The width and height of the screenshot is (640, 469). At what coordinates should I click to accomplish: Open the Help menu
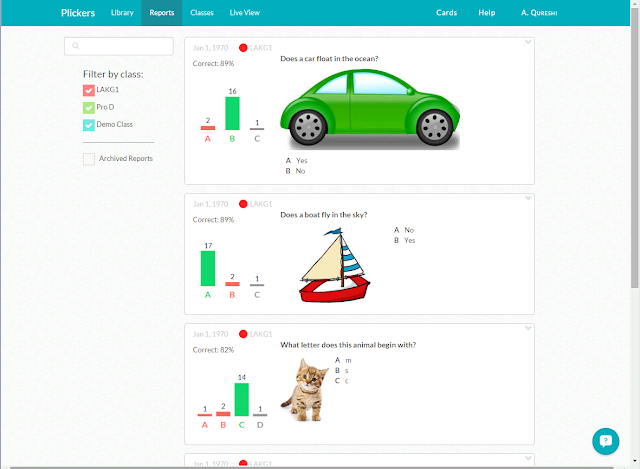pos(487,13)
